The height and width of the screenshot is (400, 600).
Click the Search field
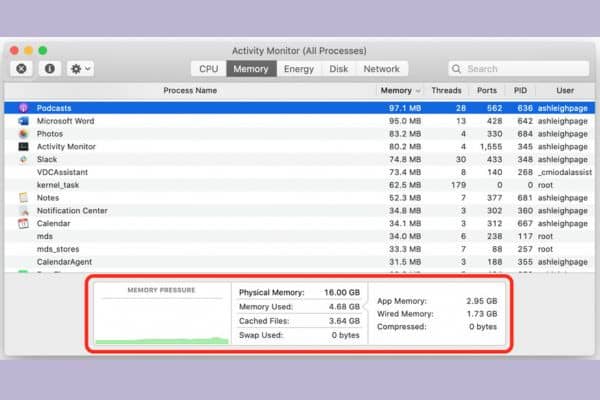point(518,69)
